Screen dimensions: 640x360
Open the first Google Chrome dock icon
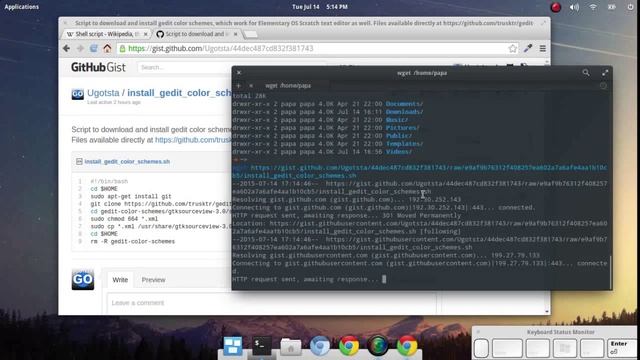[349, 346]
